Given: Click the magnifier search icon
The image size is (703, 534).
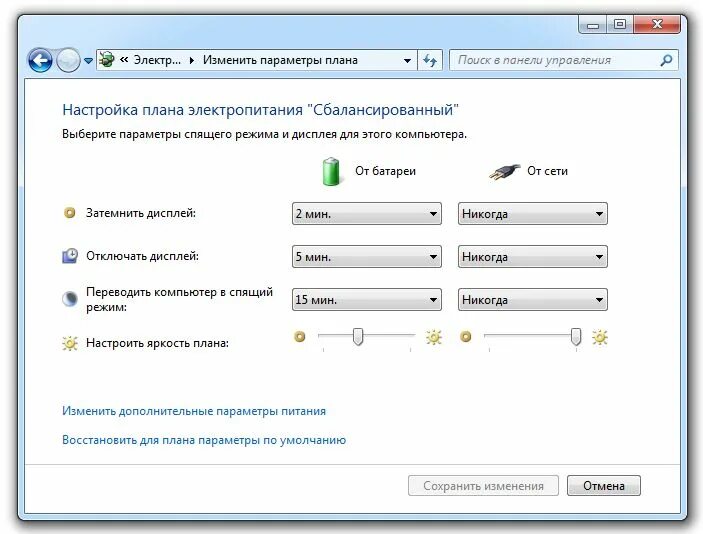Looking at the screenshot, I should click(x=666, y=60).
